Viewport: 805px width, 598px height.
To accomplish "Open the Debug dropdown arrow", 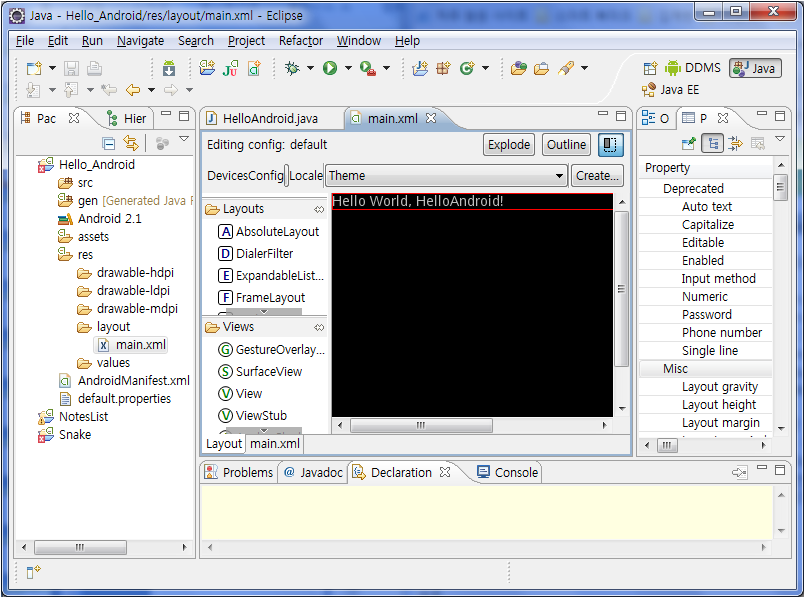I will [311, 68].
